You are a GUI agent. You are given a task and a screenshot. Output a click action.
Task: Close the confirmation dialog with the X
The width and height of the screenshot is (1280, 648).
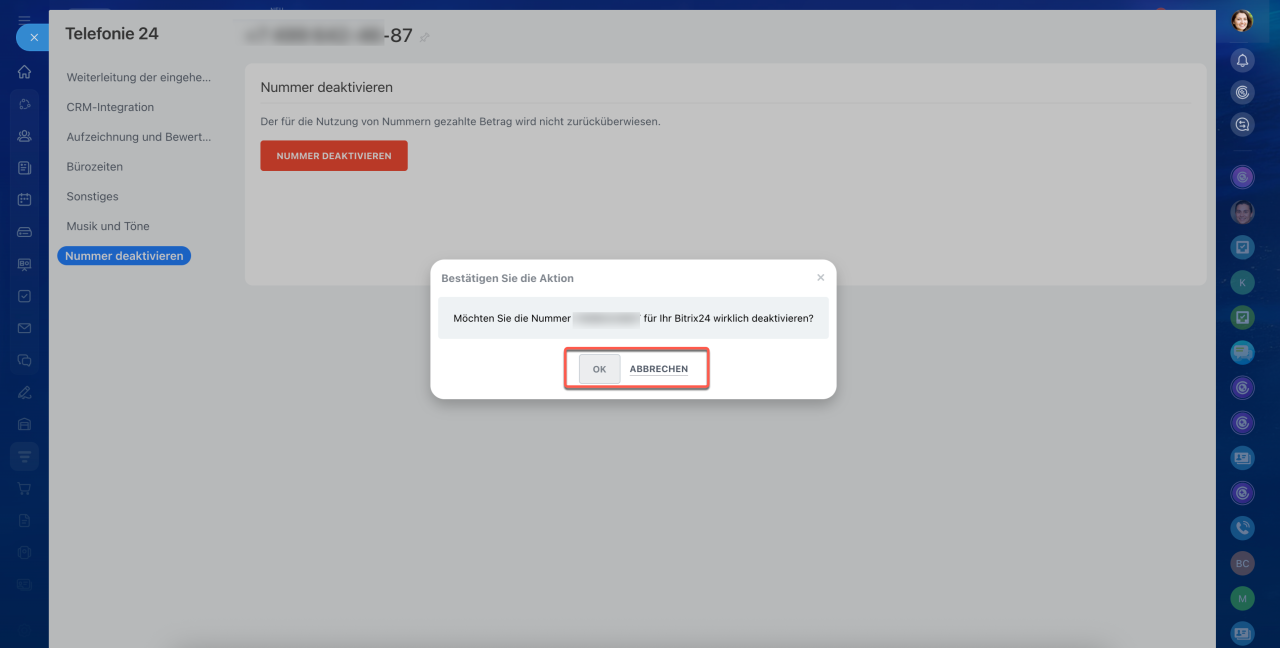coord(821,278)
